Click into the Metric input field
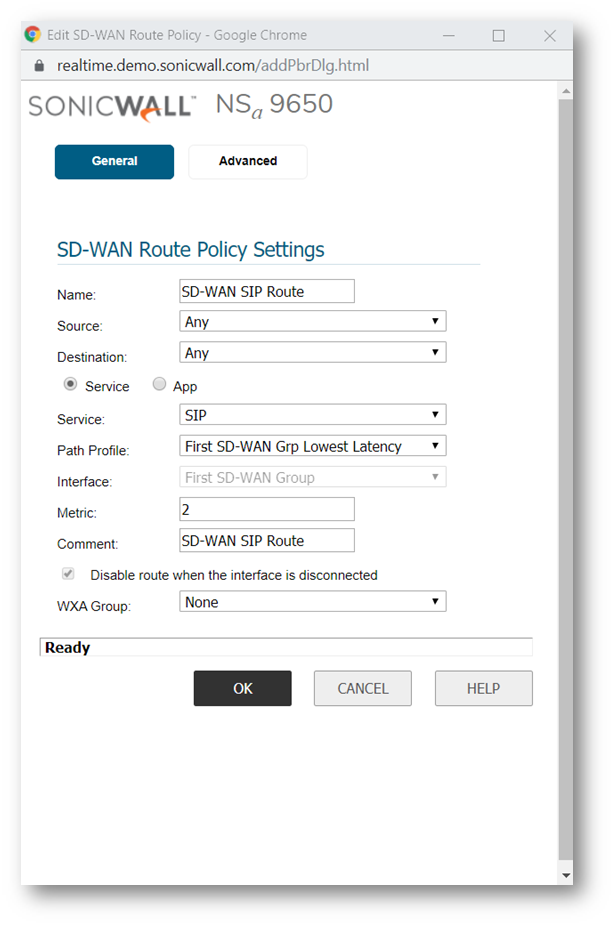Image resolution: width=615 pixels, height=927 pixels. click(266, 509)
